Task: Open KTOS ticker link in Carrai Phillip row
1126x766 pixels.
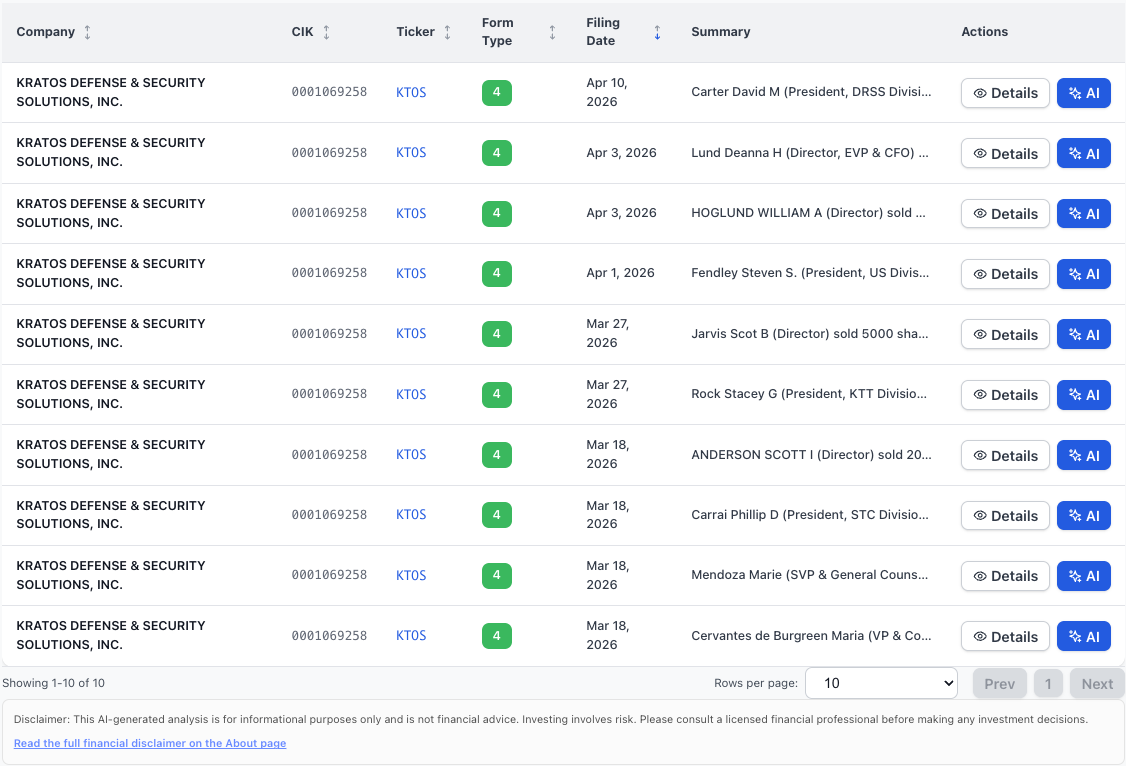Action: pyautogui.click(x=411, y=514)
